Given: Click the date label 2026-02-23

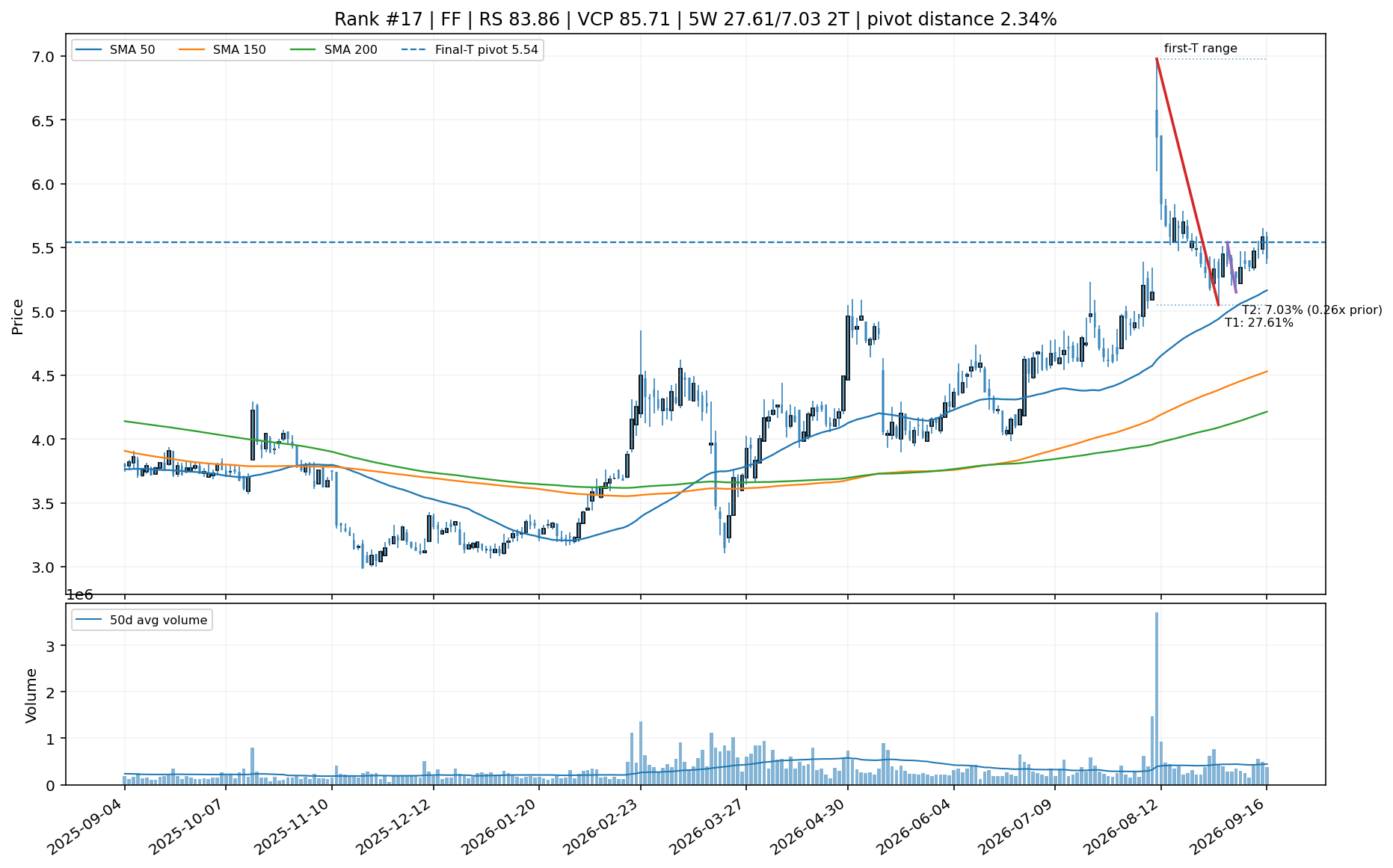Looking at the screenshot, I should [x=601, y=826].
